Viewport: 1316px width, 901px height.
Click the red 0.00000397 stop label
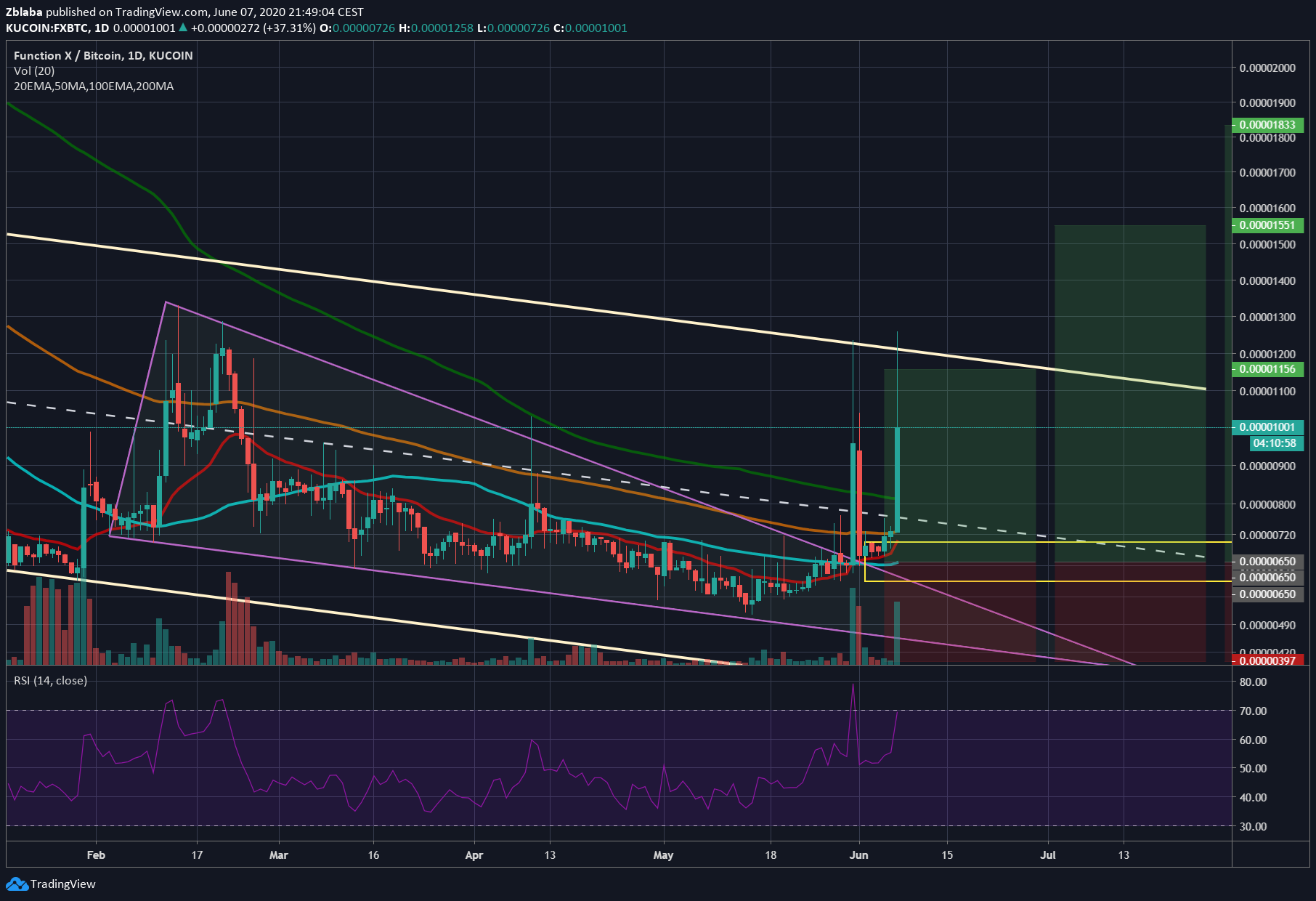(1267, 660)
